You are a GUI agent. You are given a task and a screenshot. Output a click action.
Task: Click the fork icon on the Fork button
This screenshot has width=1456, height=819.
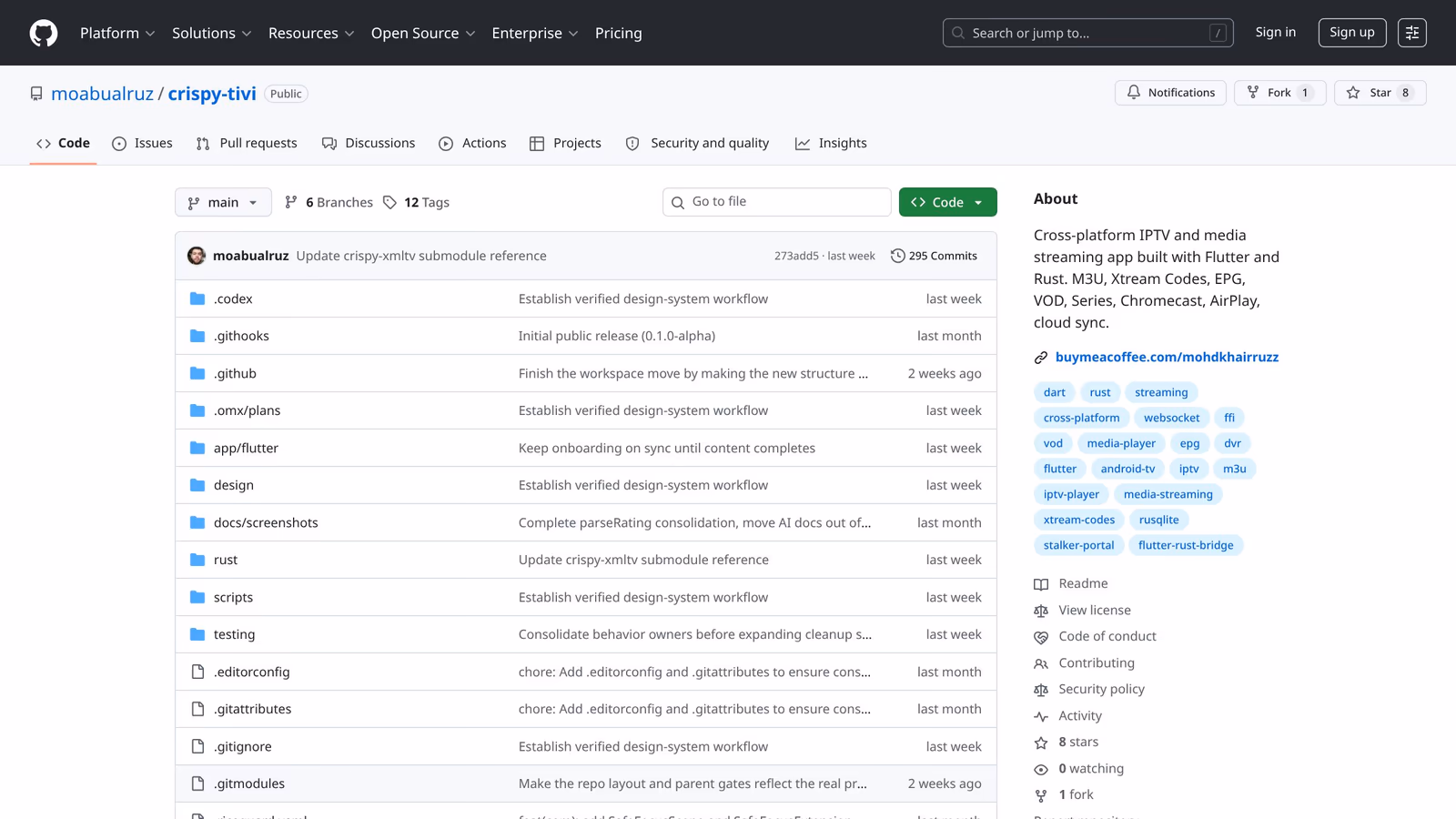[1255, 92]
